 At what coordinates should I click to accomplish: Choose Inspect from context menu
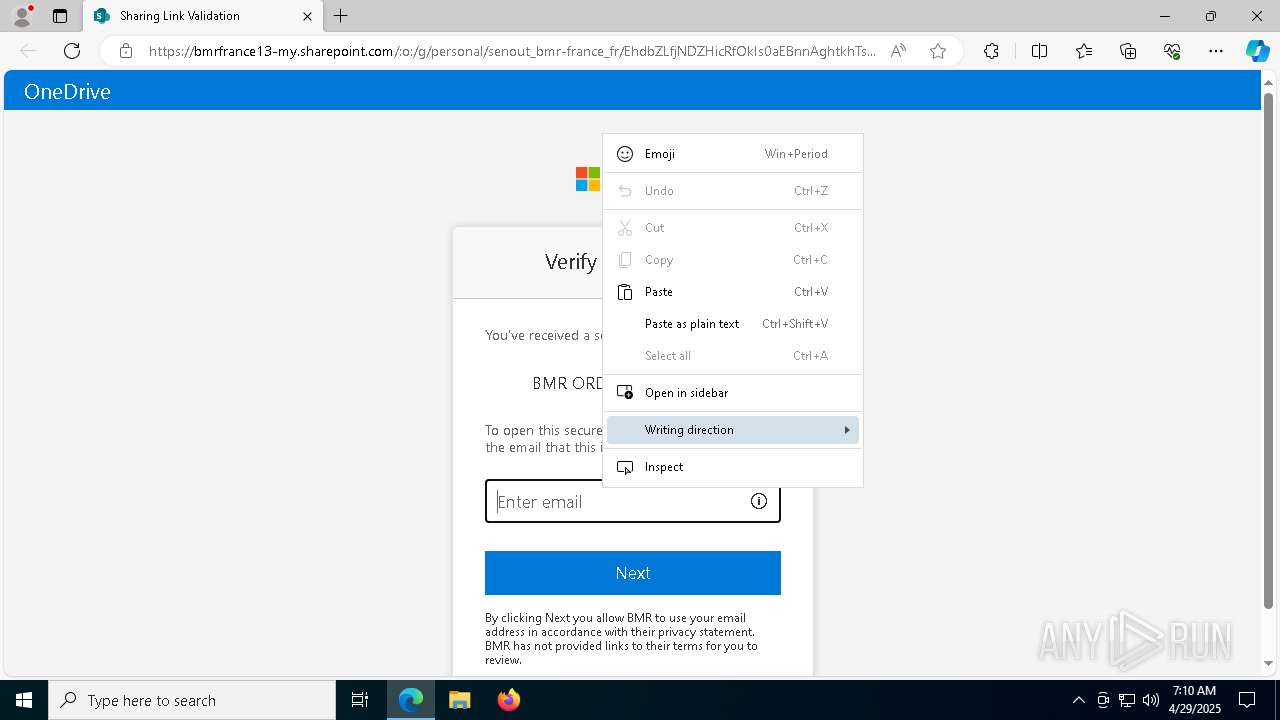pos(733,467)
